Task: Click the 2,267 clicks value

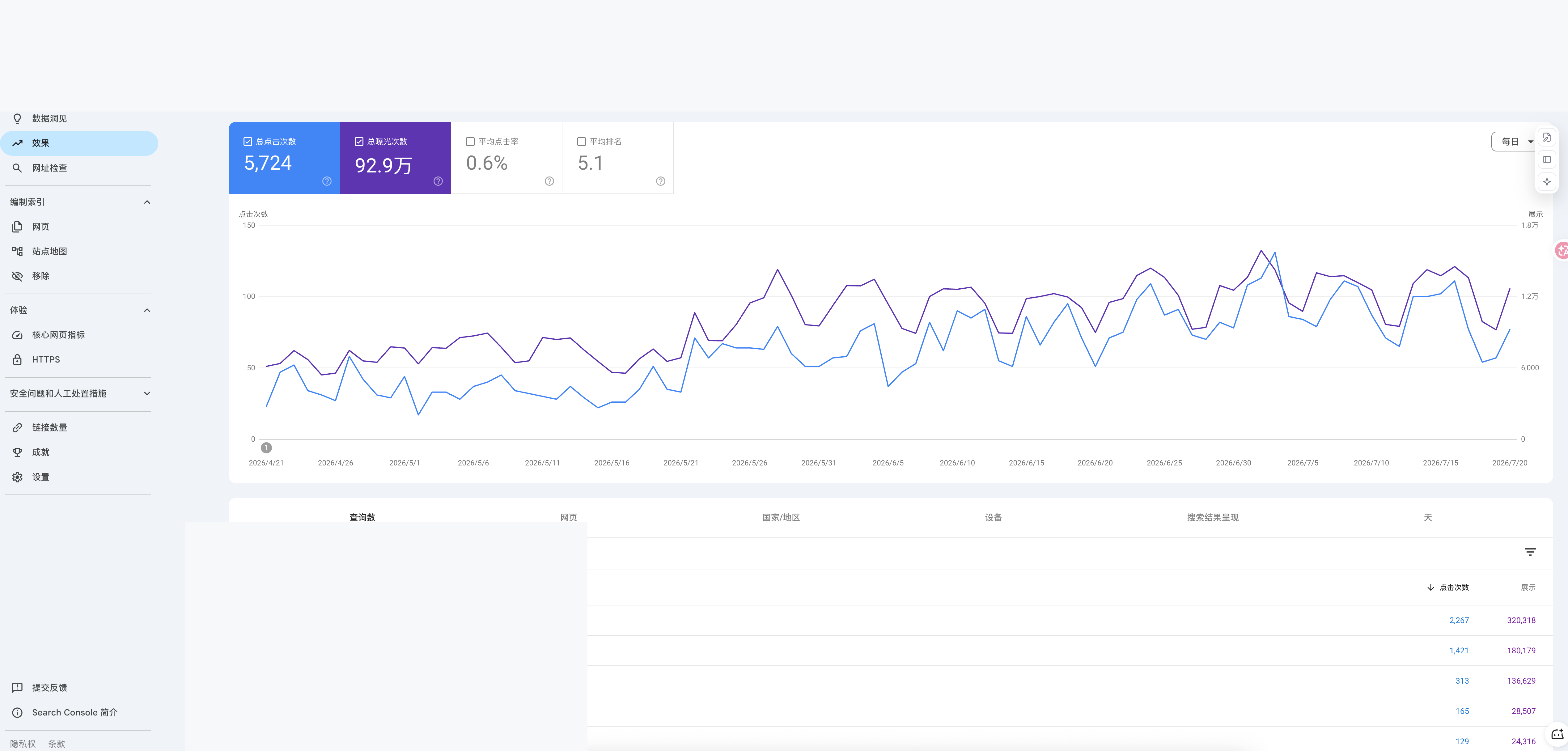Action: (1458, 620)
